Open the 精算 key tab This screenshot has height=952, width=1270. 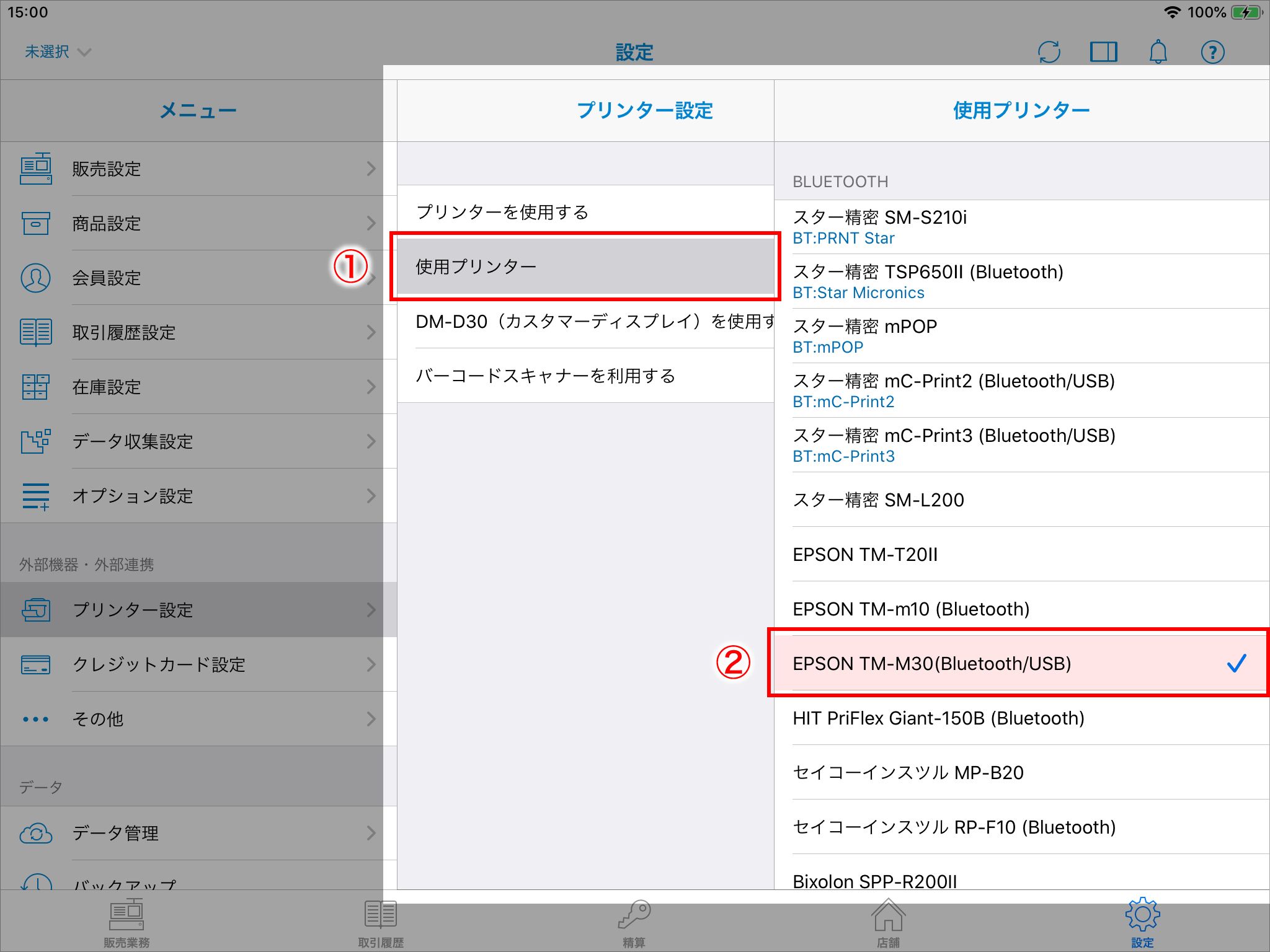[x=634, y=923]
